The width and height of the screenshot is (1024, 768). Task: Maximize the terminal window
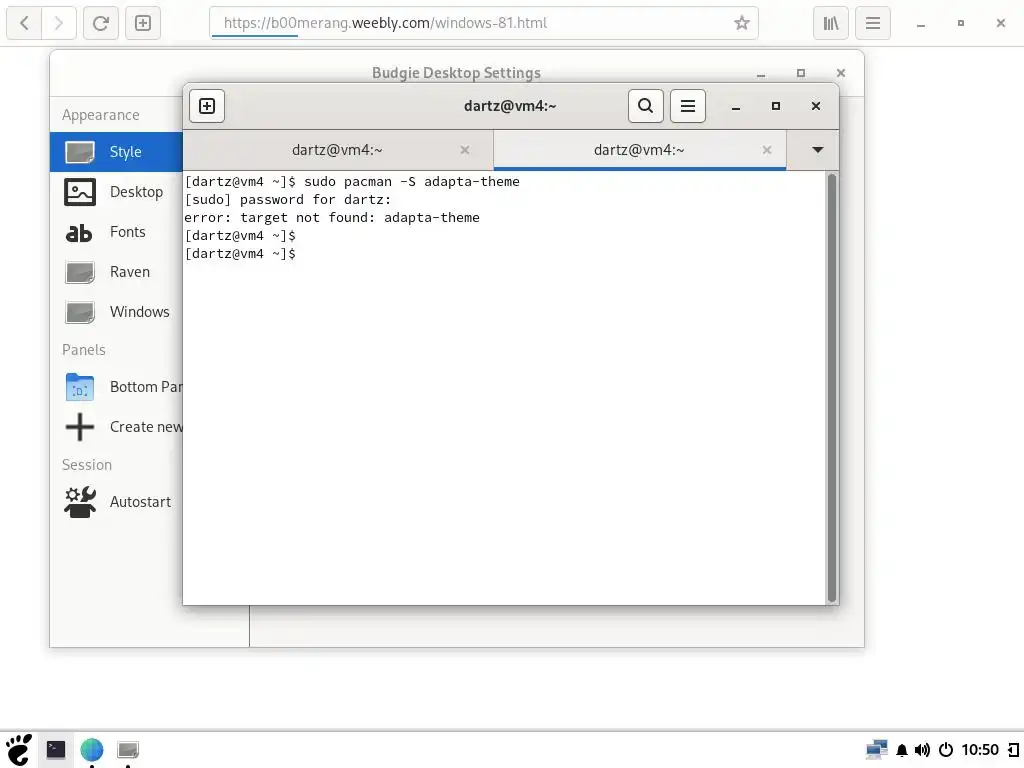pos(776,106)
